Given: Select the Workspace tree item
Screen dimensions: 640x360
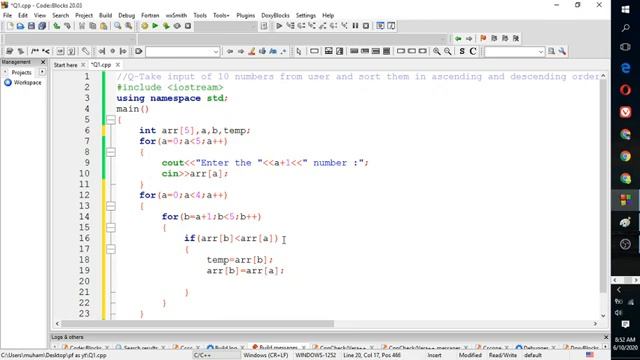Looking at the screenshot, I should coord(27,82).
